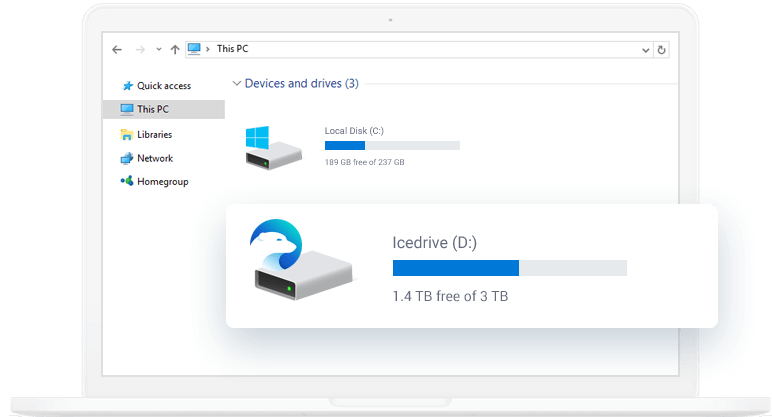
Task: Open the Icedrive (D:) polar bear drive icon
Action: [x=297, y=262]
